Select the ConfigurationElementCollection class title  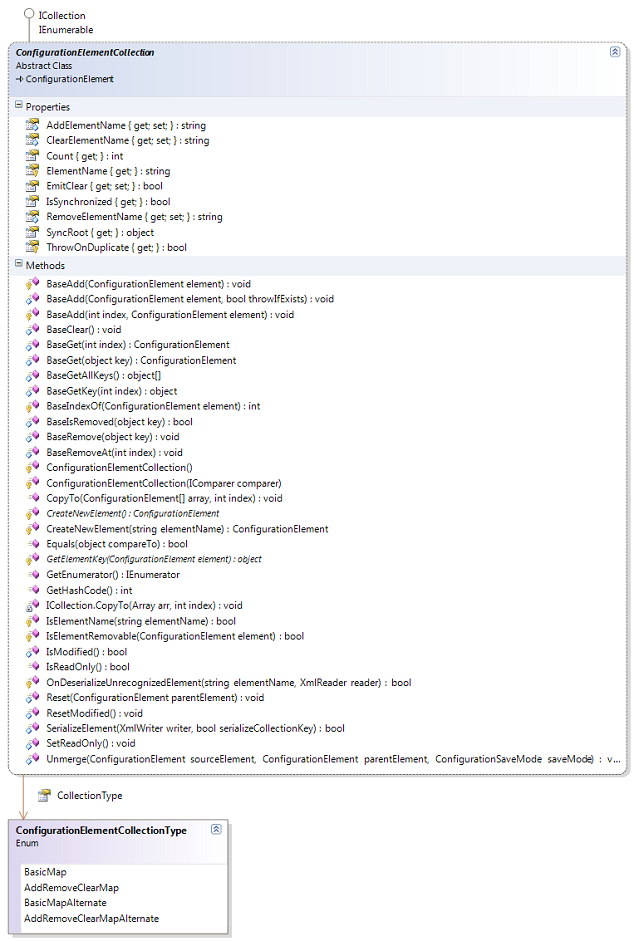click(x=85, y=52)
